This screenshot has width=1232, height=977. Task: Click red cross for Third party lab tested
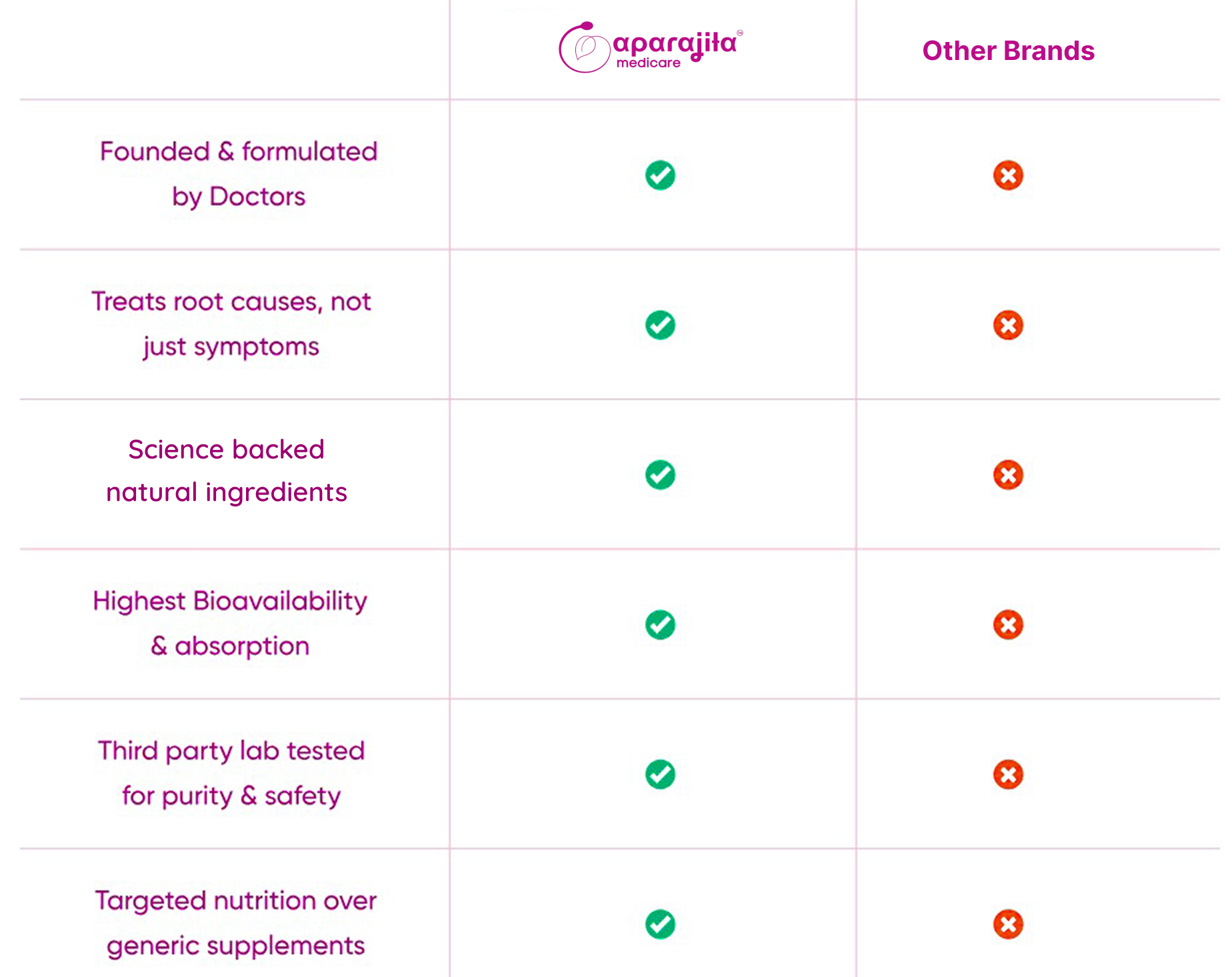[x=1008, y=774]
